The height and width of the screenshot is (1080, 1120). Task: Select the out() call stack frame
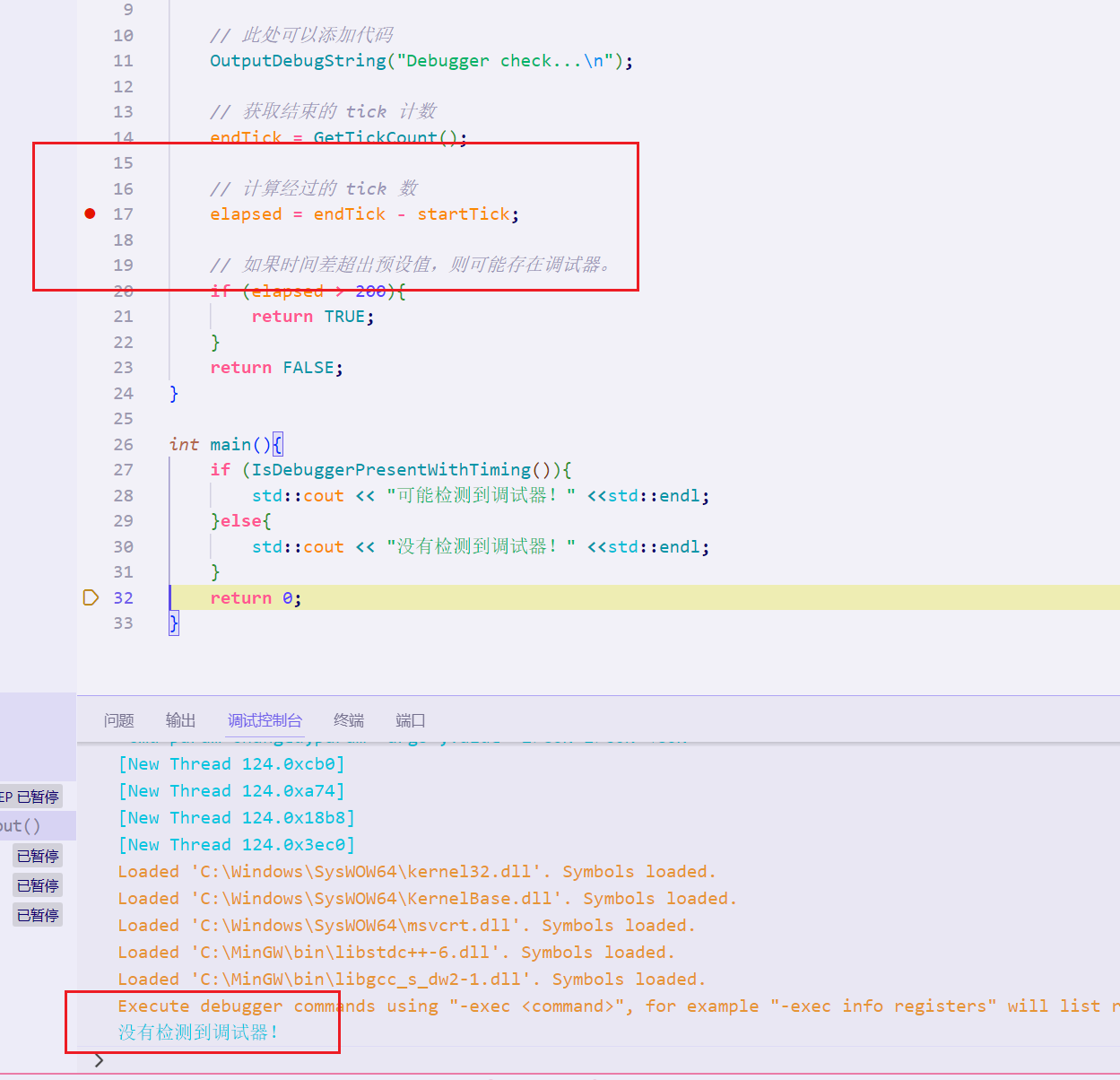(22, 826)
